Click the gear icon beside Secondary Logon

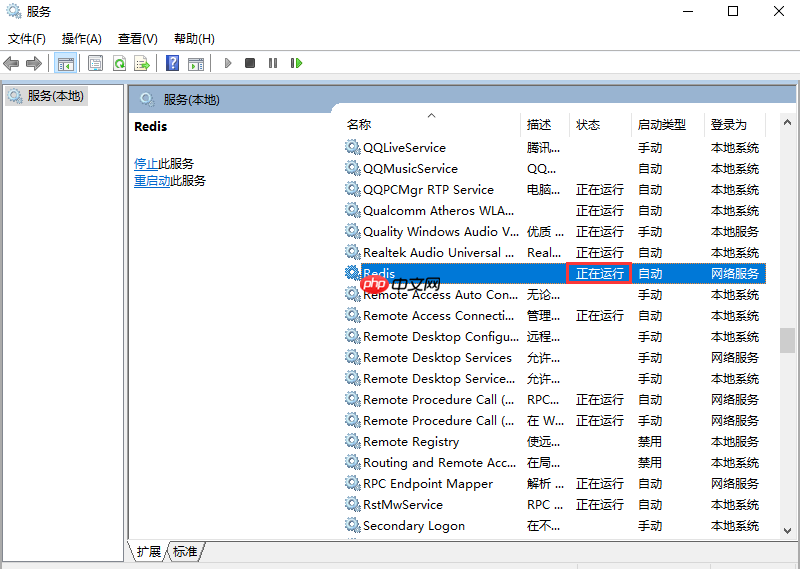(353, 525)
